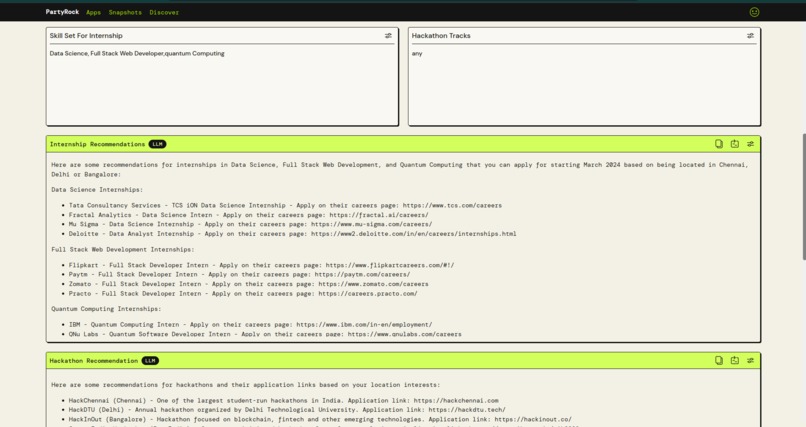The image size is (806, 427).
Task: Go to the Apps menu item
Action: click(94, 12)
